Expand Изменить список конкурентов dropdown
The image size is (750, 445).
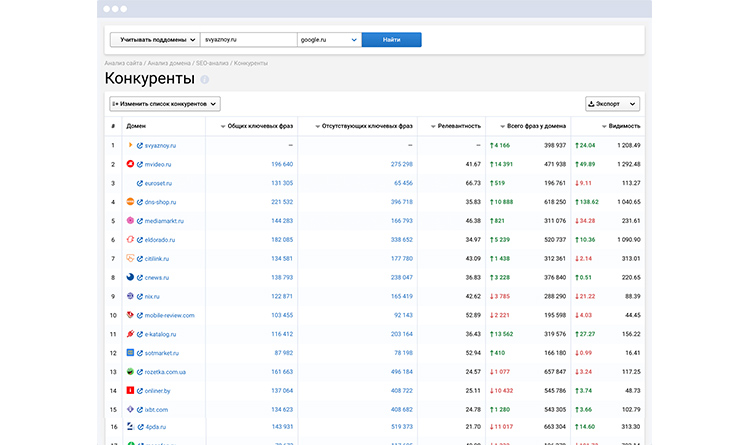click(x=165, y=104)
